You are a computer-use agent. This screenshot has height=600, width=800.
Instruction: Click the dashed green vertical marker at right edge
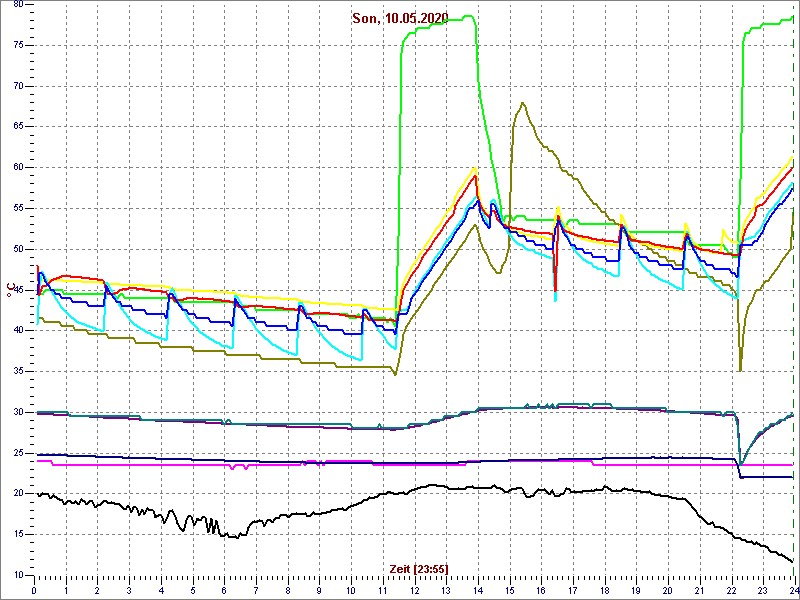pyautogui.click(x=793, y=300)
